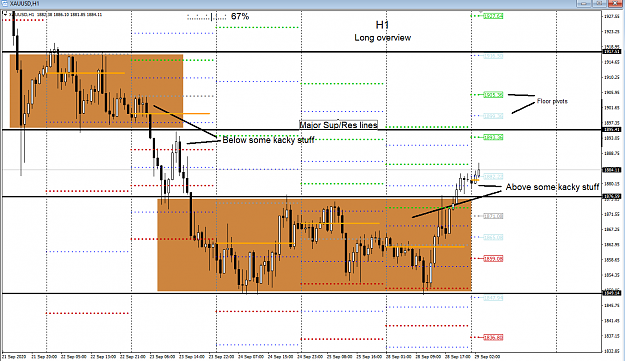Click the '28 Sep 09:00' time axis label

coord(428,357)
